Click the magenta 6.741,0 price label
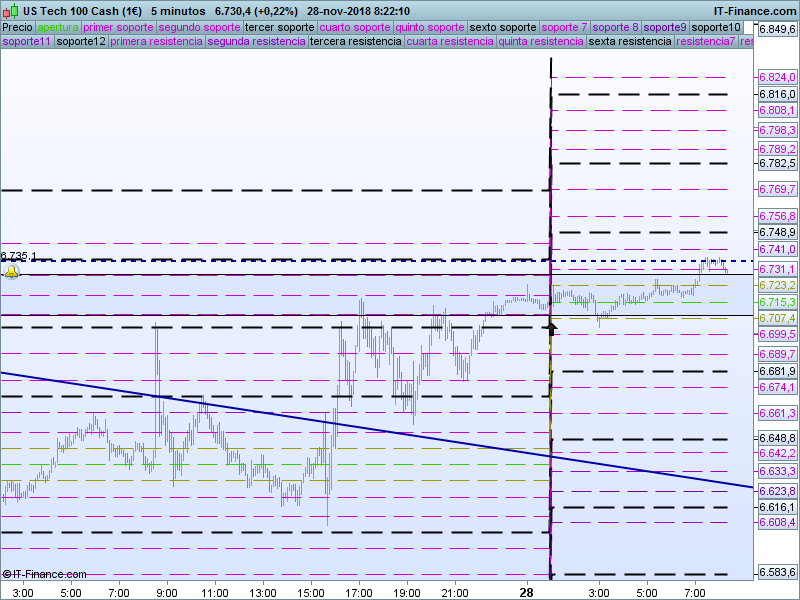Screen dimensions: 800x600 click(x=777, y=249)
